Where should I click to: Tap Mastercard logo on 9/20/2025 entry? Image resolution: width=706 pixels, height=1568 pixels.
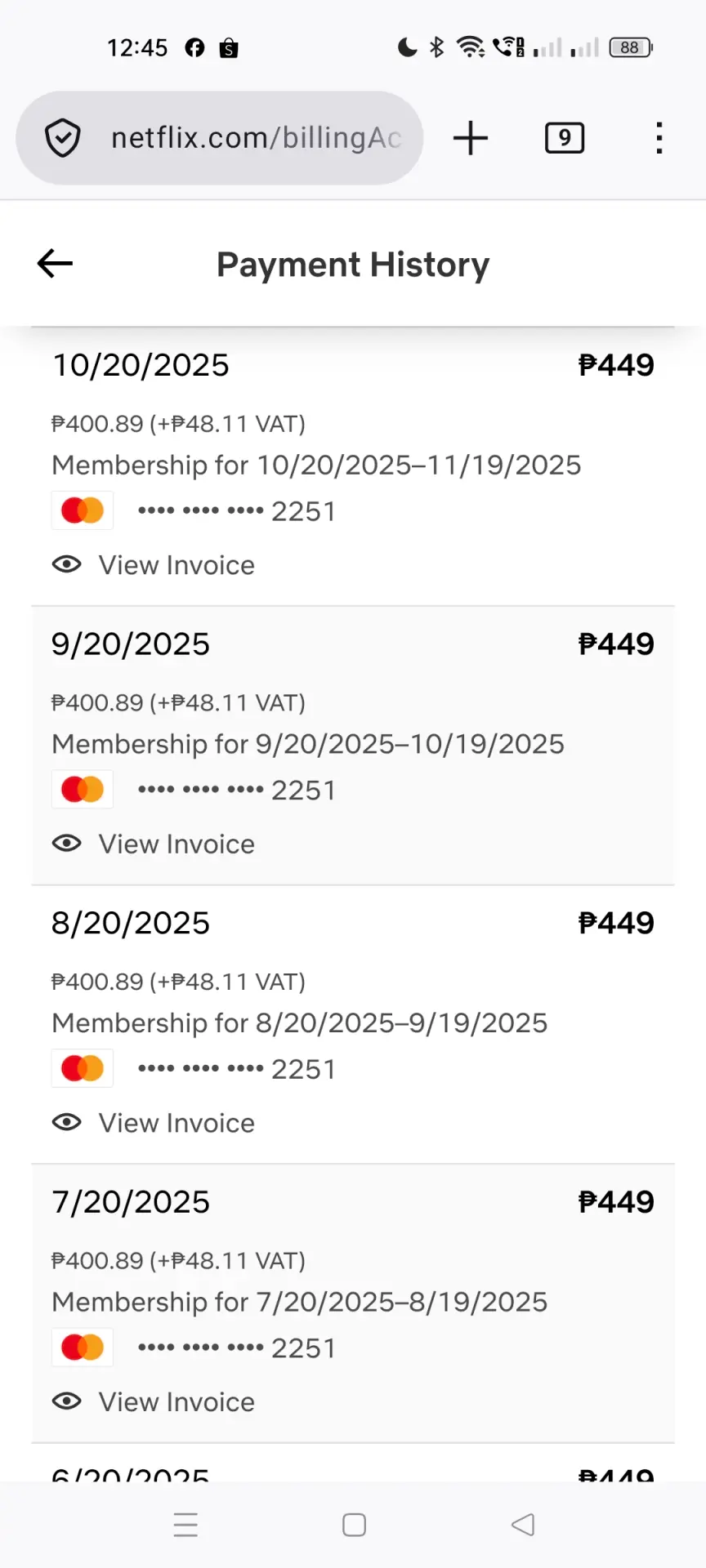[83, 790]
